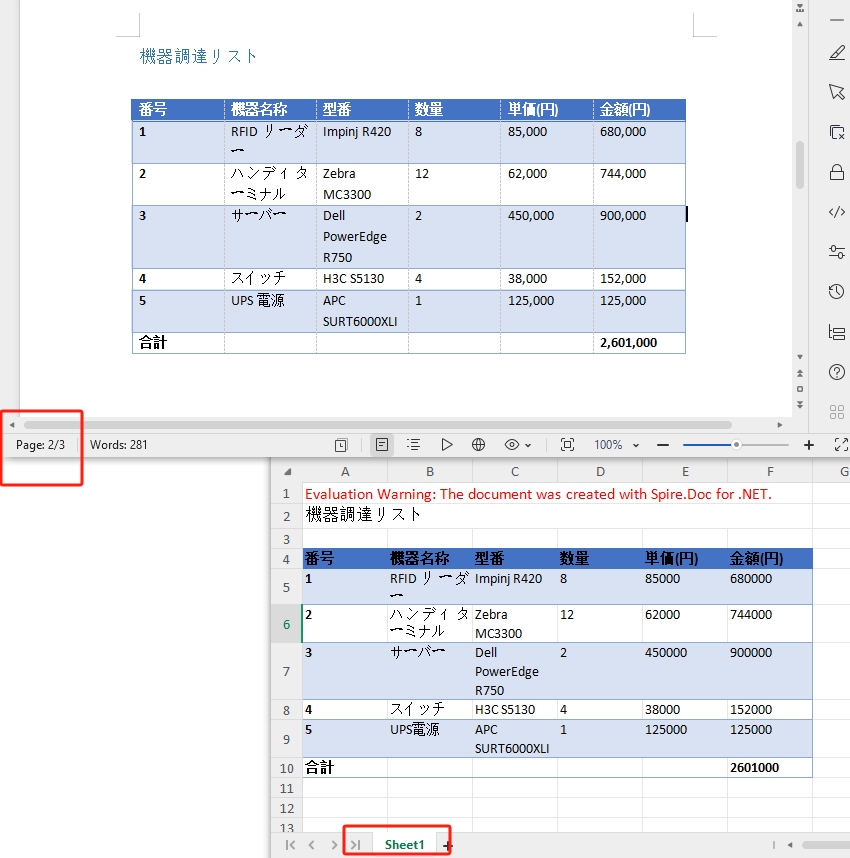
Task: Toggle fullscreen mode from the status bar
Action: click(843, 444)
